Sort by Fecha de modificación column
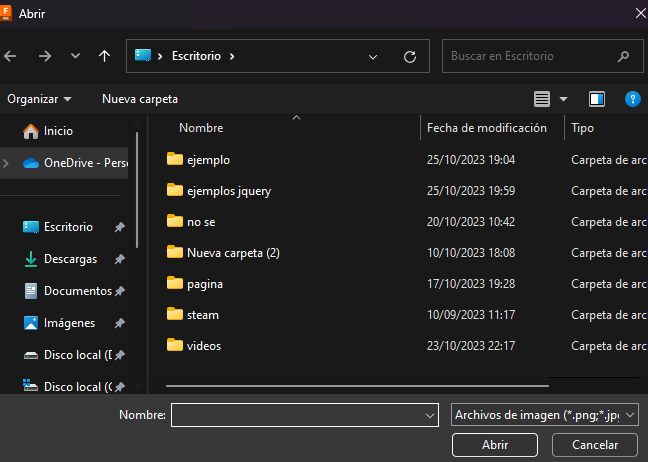The image size is (648, 462). tap(487, 128)
